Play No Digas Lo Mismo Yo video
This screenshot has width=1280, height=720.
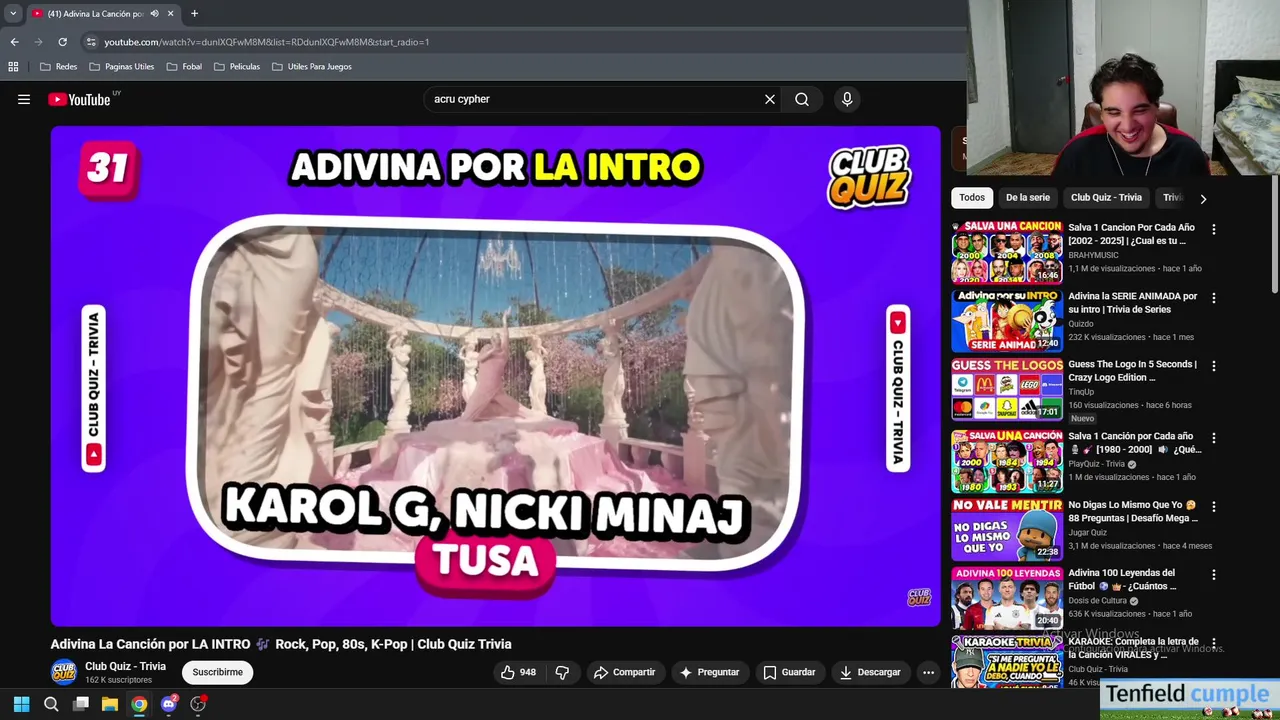[x=1007, y=529]
